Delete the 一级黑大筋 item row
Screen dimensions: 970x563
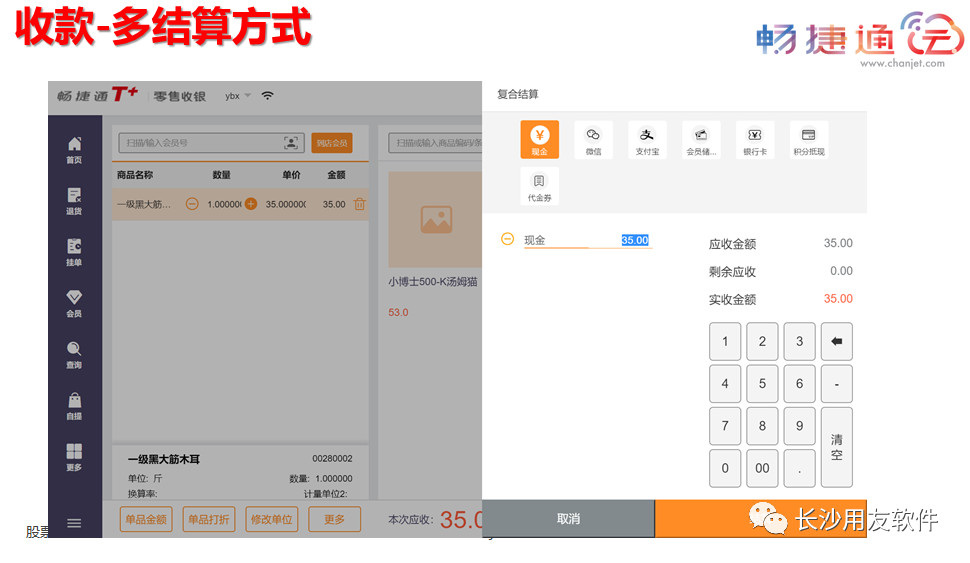click(x=359, y=204)
